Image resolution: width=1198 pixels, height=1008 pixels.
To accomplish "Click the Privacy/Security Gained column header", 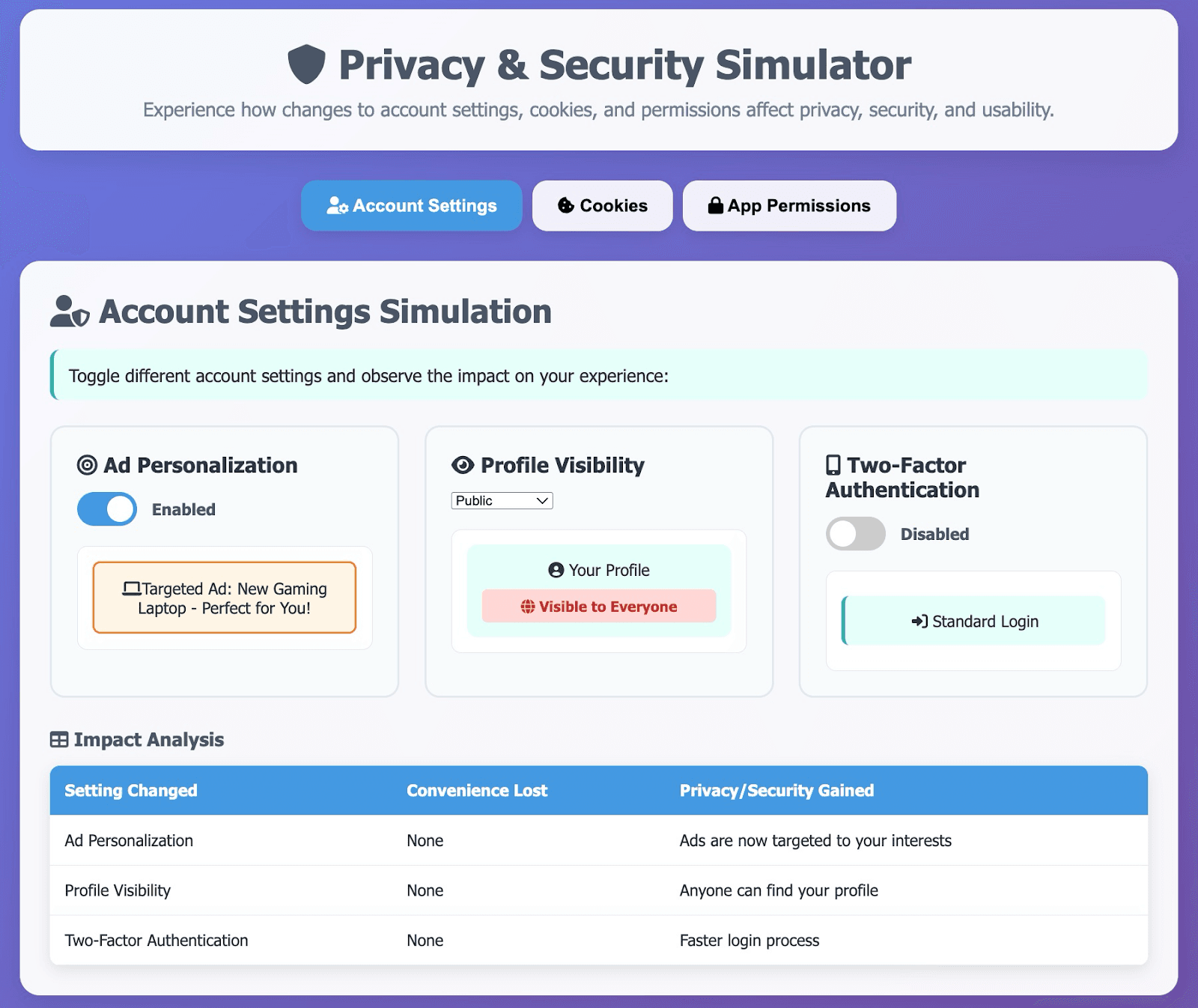I will [776, 791].
